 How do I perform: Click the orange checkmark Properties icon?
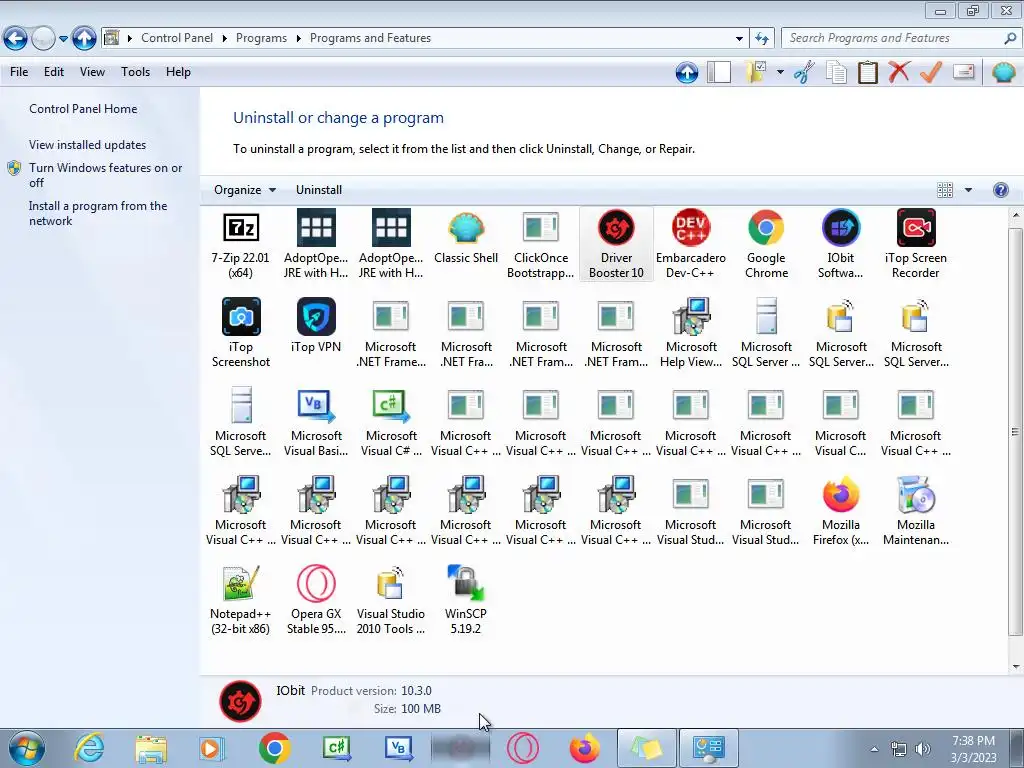point(931,72)
